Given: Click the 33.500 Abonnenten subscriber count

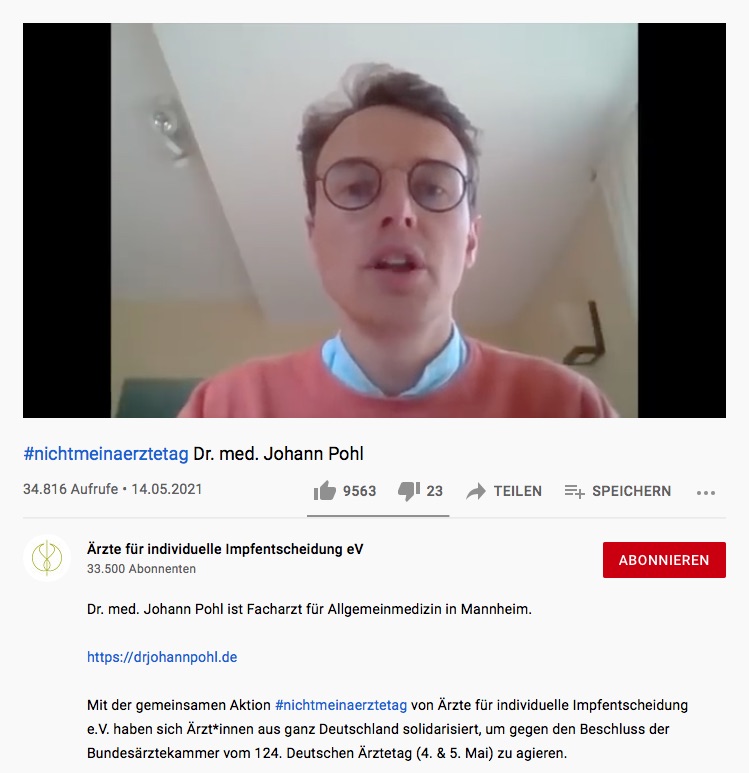Looking at the screenshot, I should (x=142, y=569).
